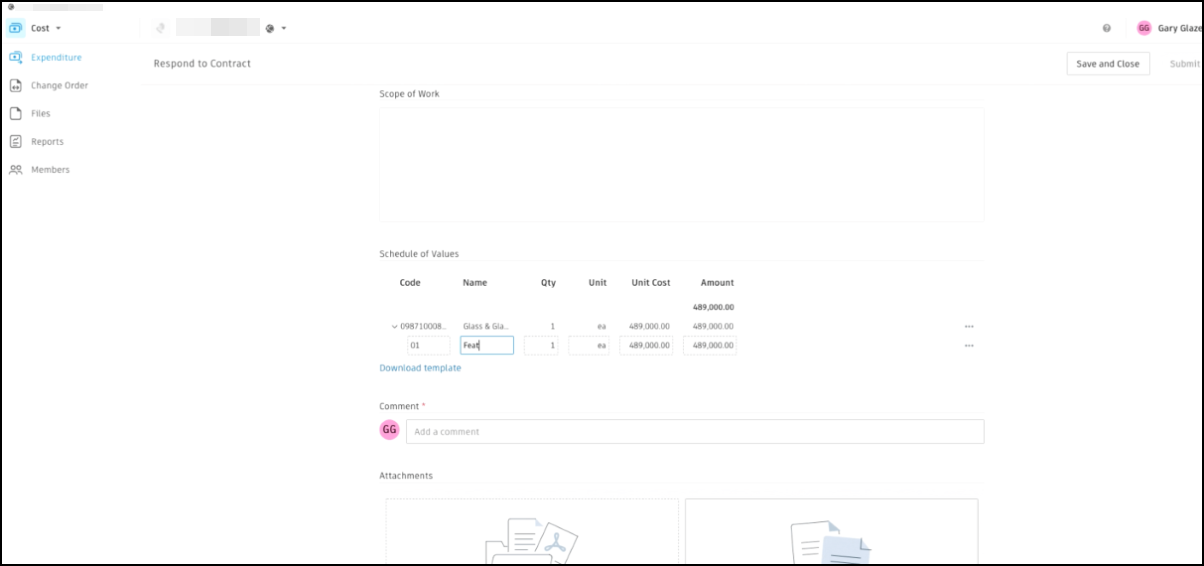Open Members in the sidebar
This screenshot has height=566, width=1204.
[50, 169]
